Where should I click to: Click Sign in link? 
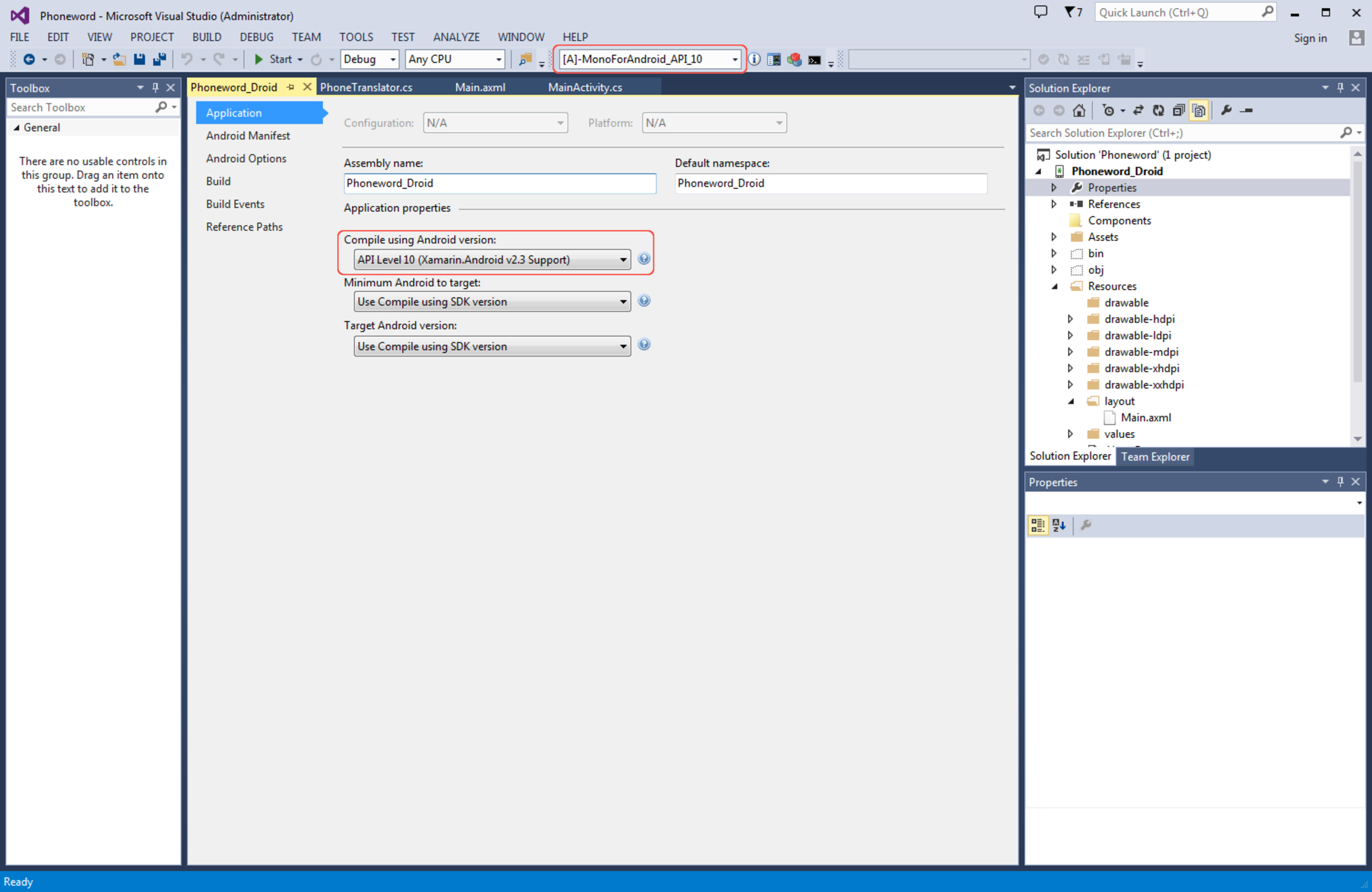(1310, 38)
